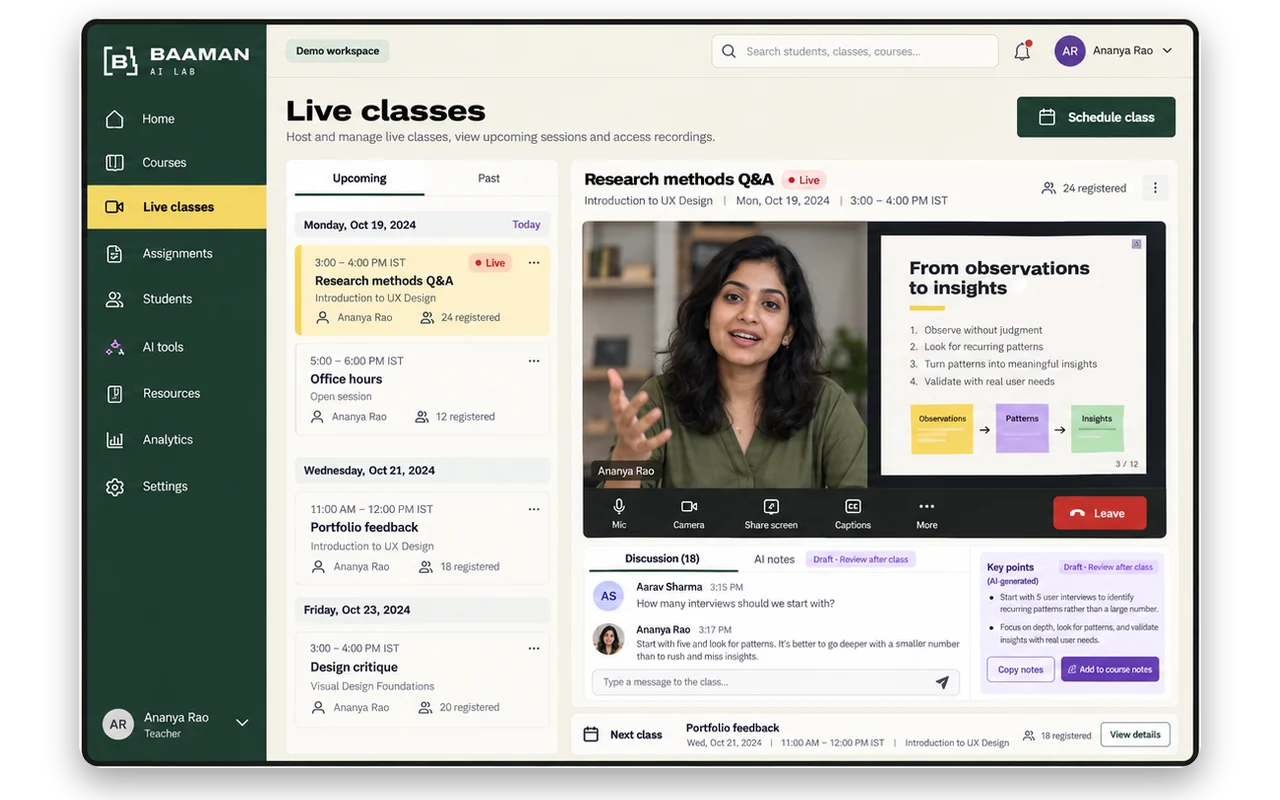Open the More options in video toolbar

[x=927, y=513]
